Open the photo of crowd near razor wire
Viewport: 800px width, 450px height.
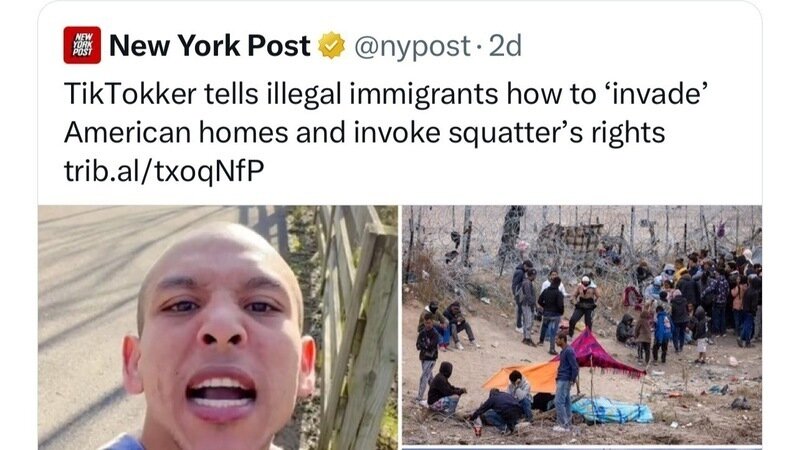click(582, 326)
